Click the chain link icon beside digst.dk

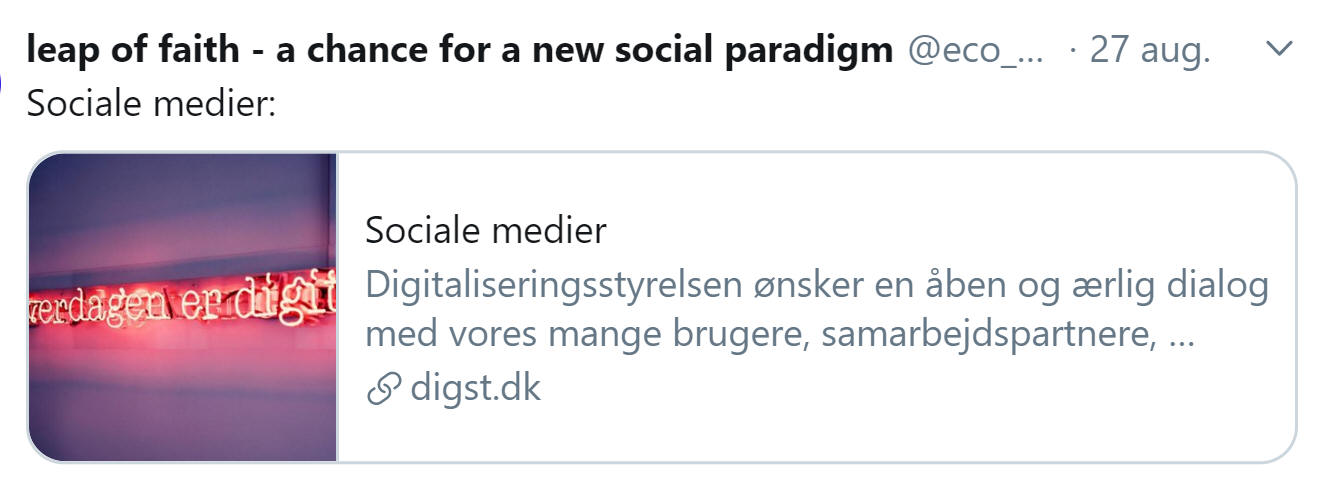coord(384,388)
